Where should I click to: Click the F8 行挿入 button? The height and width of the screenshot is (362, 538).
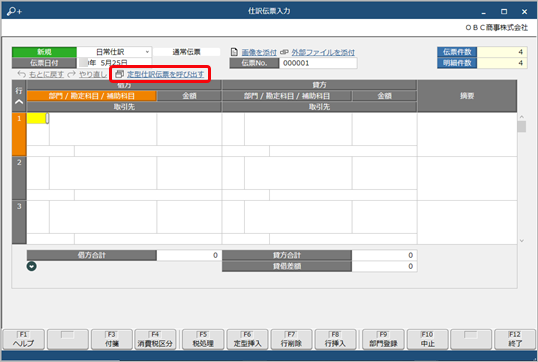[x=335, y=339]
